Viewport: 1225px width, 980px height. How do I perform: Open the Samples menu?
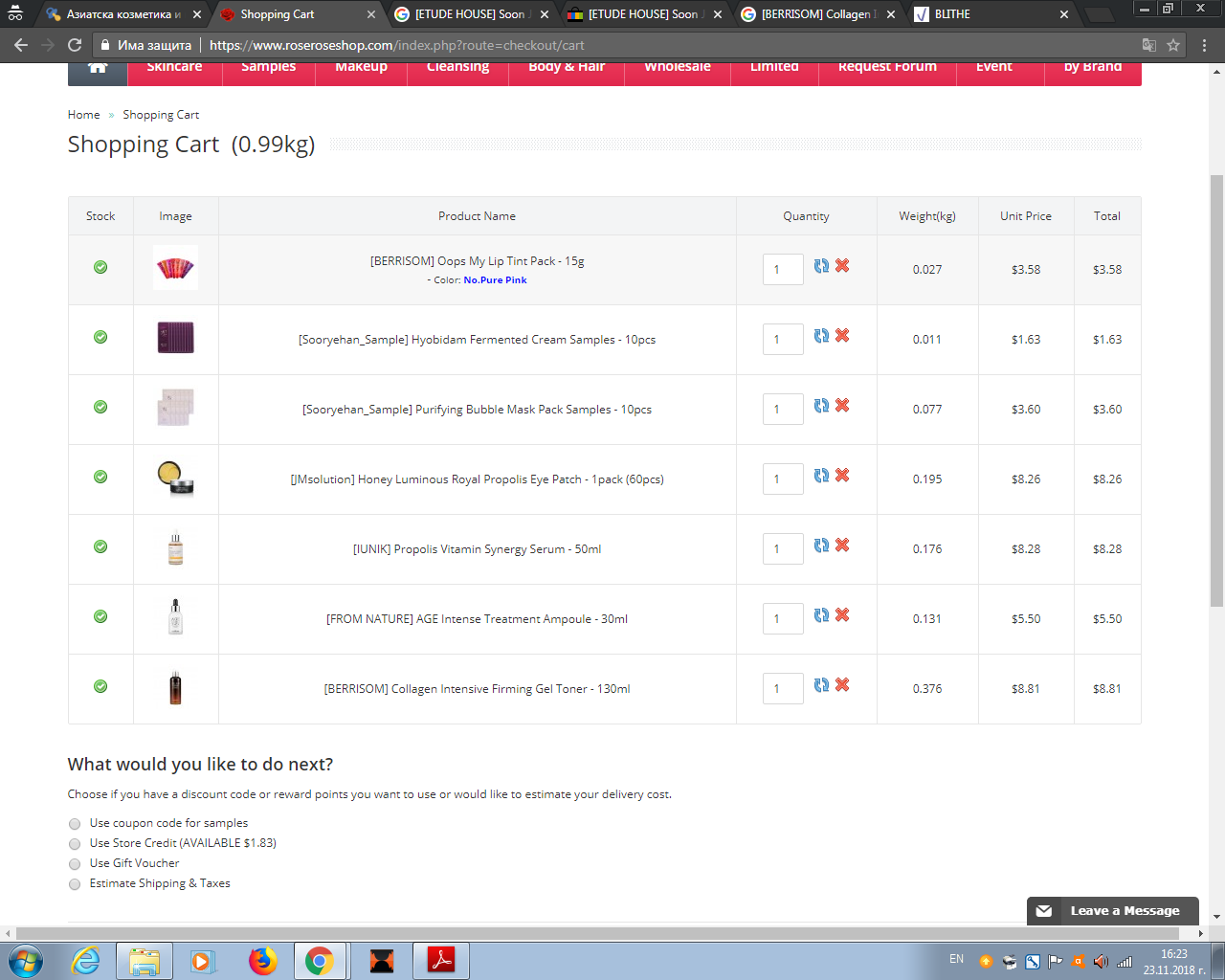click(269, 69)
